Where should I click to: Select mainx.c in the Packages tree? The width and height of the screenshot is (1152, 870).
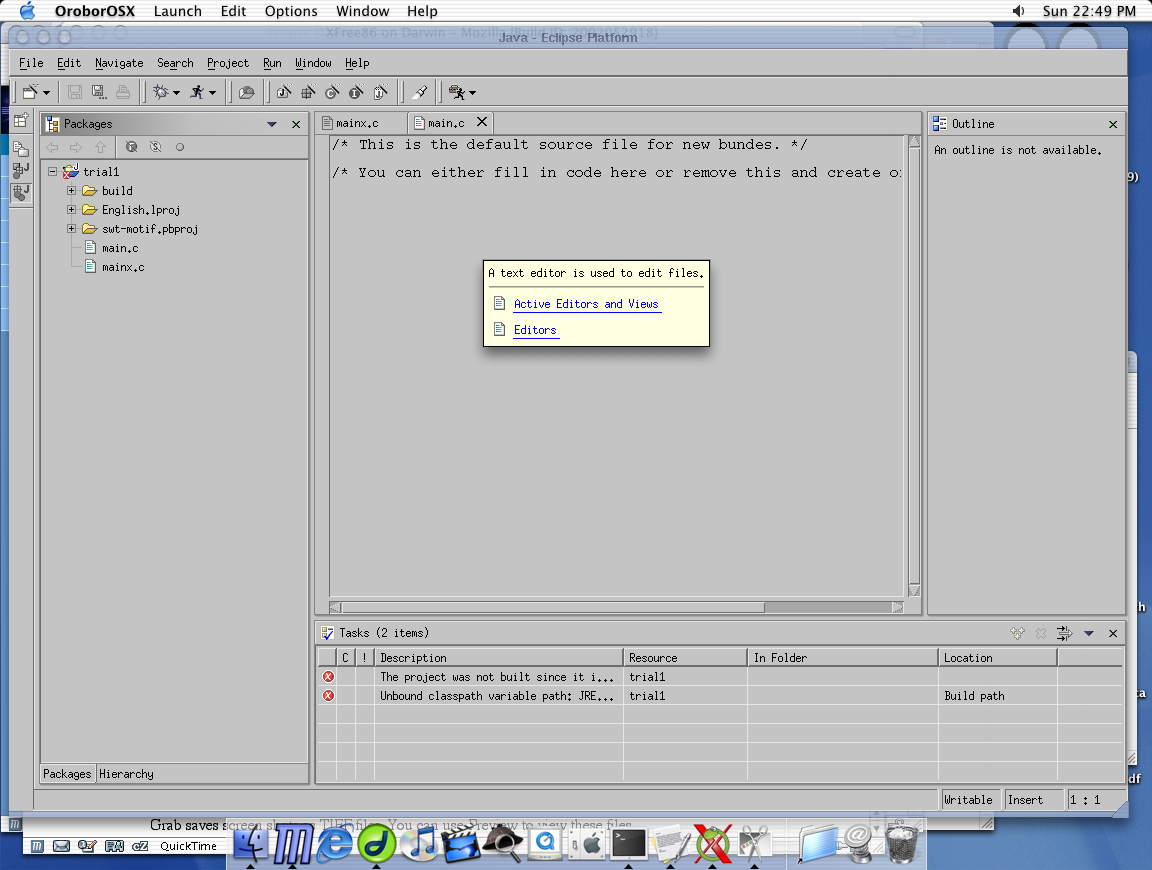[123, 267]
